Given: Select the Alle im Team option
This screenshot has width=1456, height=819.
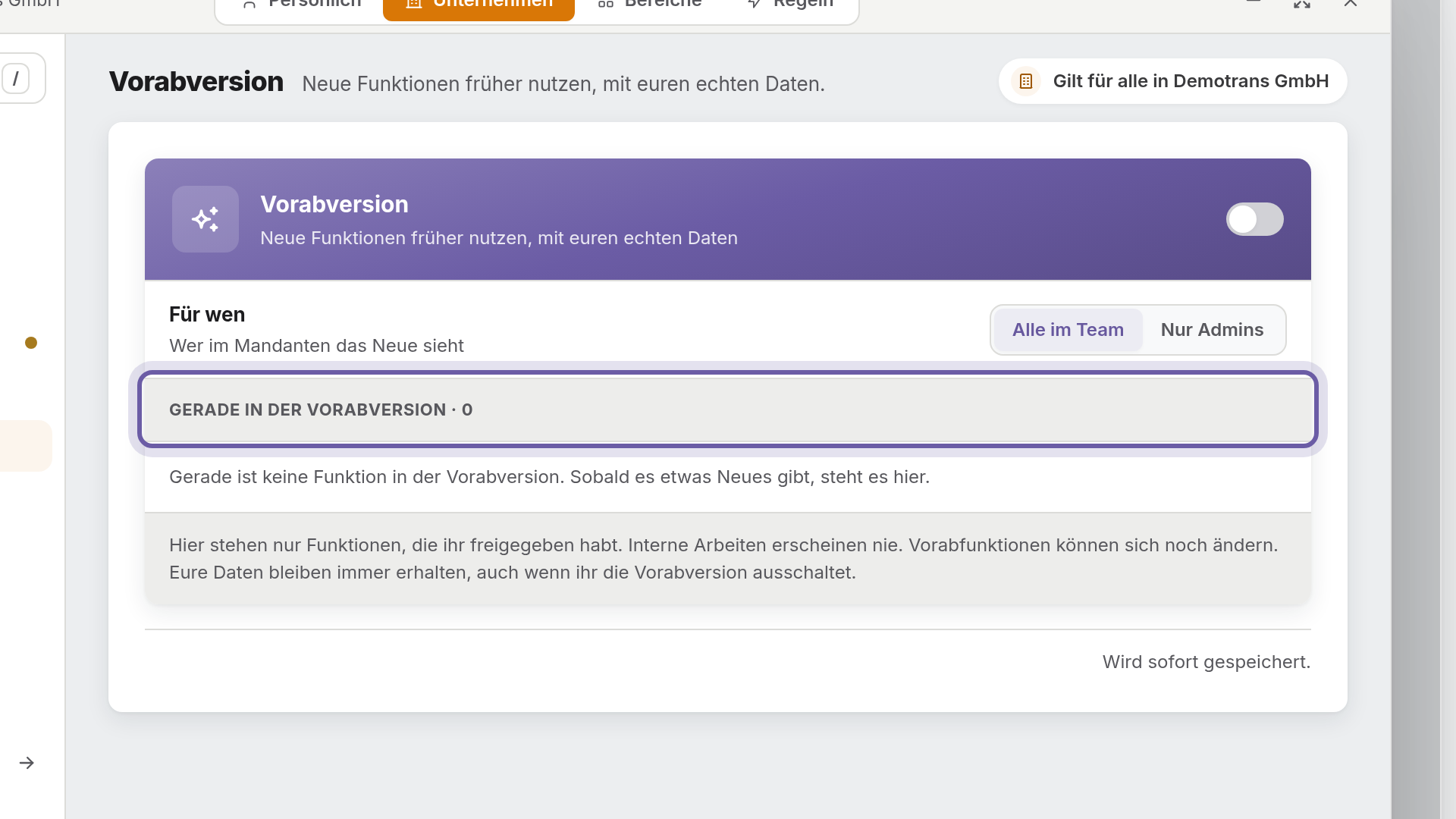Looking at the screenshot, I should 1068,330.
